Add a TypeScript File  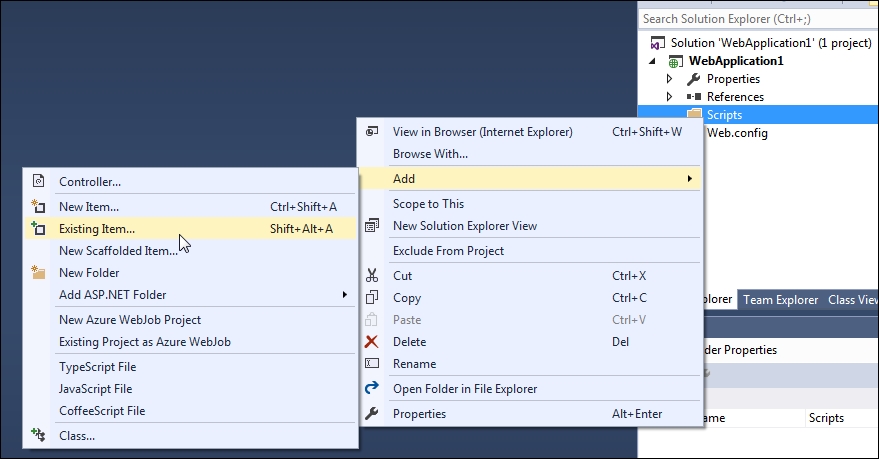(191, 367)
